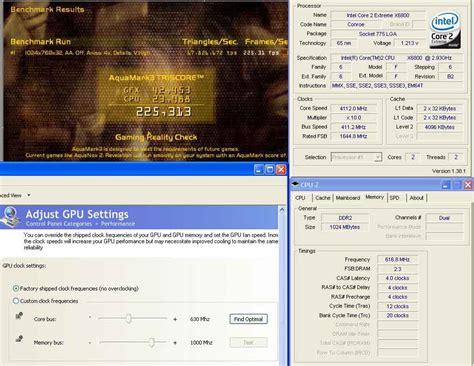Click the Memory bus plus sign
The image size is (474, 366).
click(x=175, y=343)
